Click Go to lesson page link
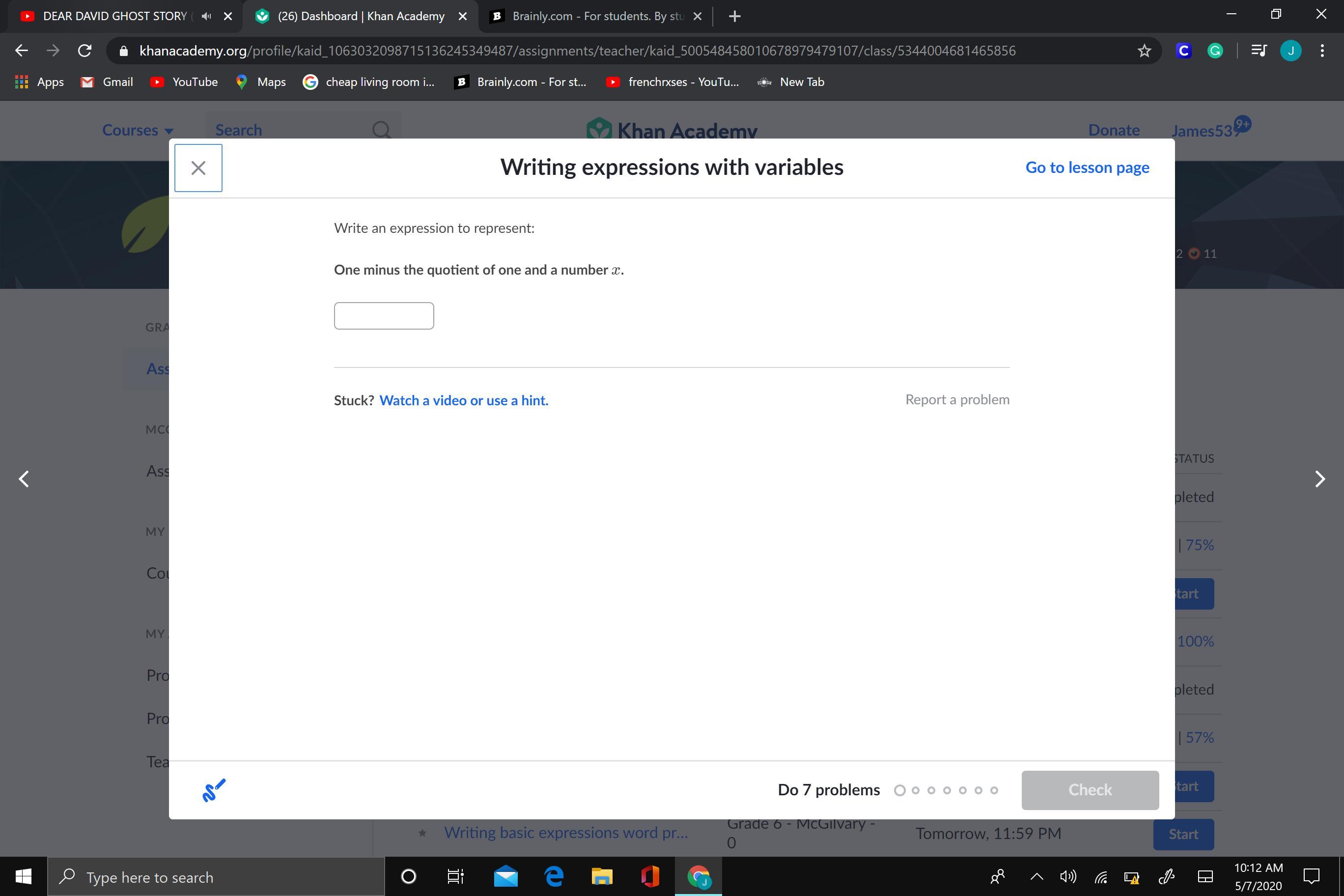Image resolution: width=1344 pixels, height=896 pixels. pyautogui.click(x=1087, y=168)
